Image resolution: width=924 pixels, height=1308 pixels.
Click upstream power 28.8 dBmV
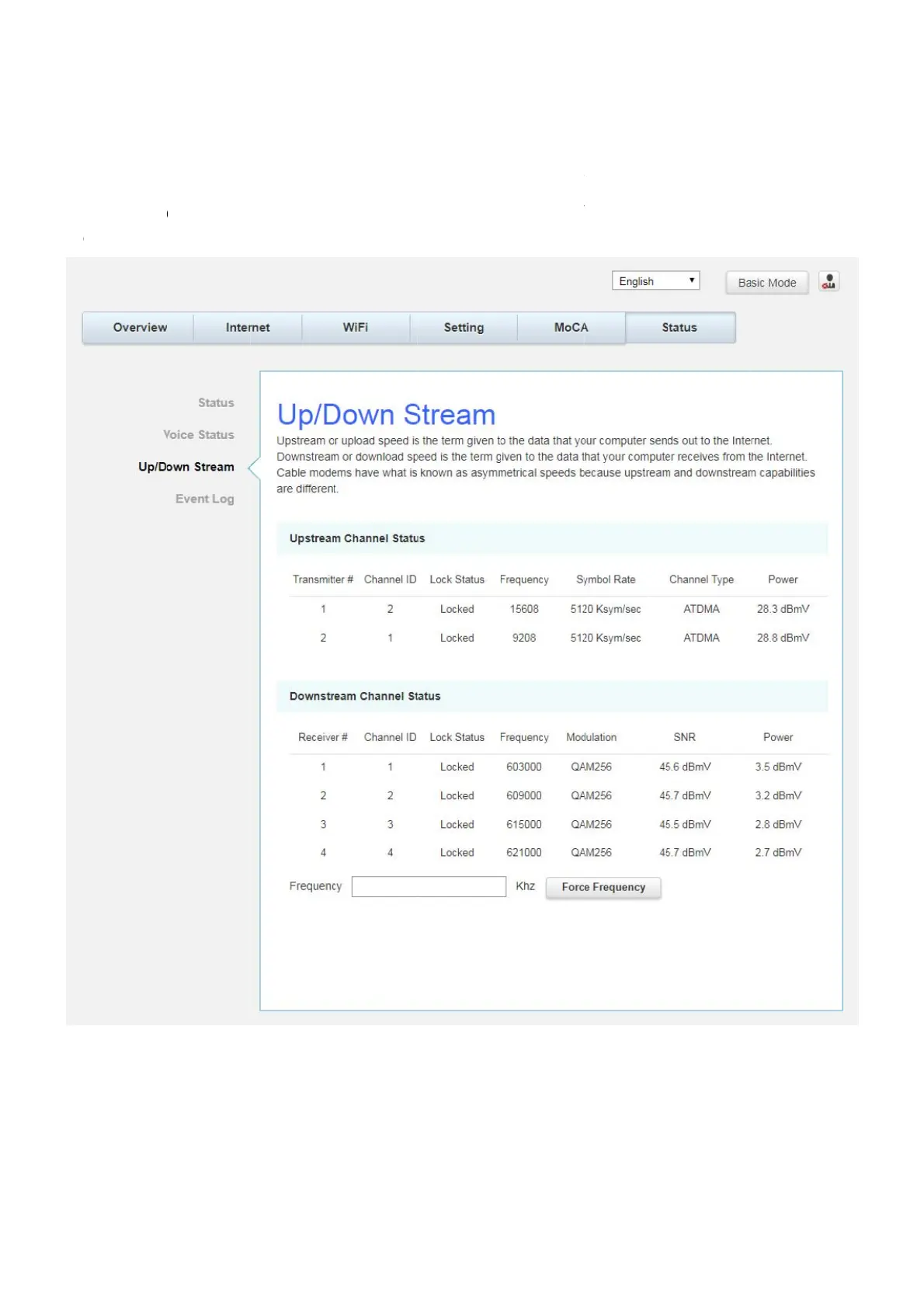pos(783,638)
